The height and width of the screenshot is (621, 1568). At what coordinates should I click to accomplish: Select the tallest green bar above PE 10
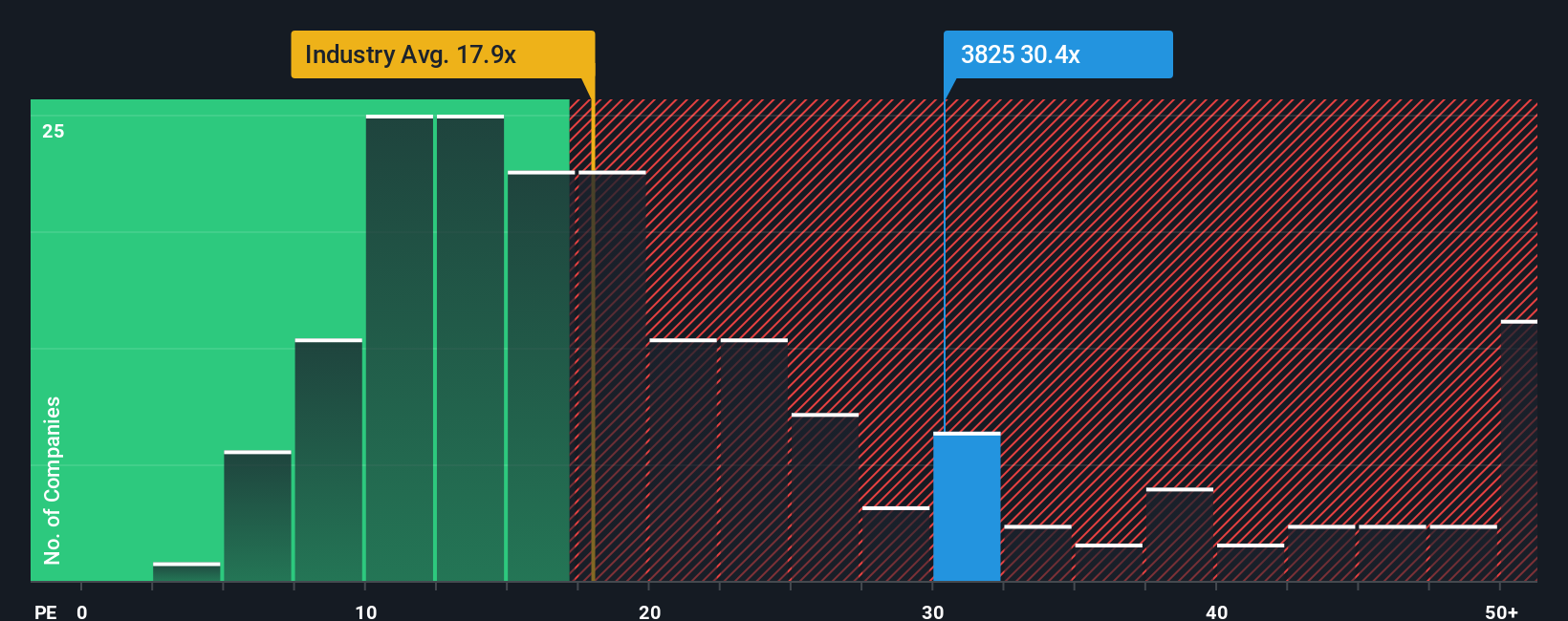pyautogui.click(x=400, y=348)
